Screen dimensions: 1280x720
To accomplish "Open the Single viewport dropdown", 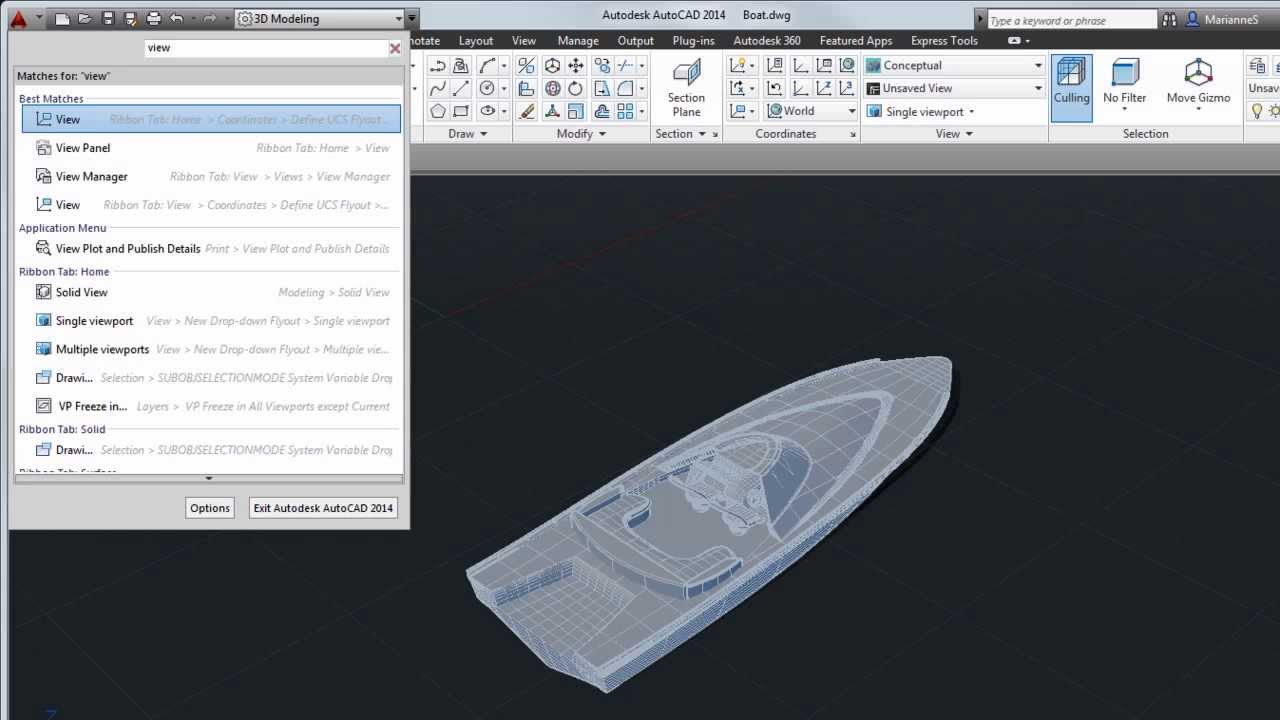I will [921, 112].
